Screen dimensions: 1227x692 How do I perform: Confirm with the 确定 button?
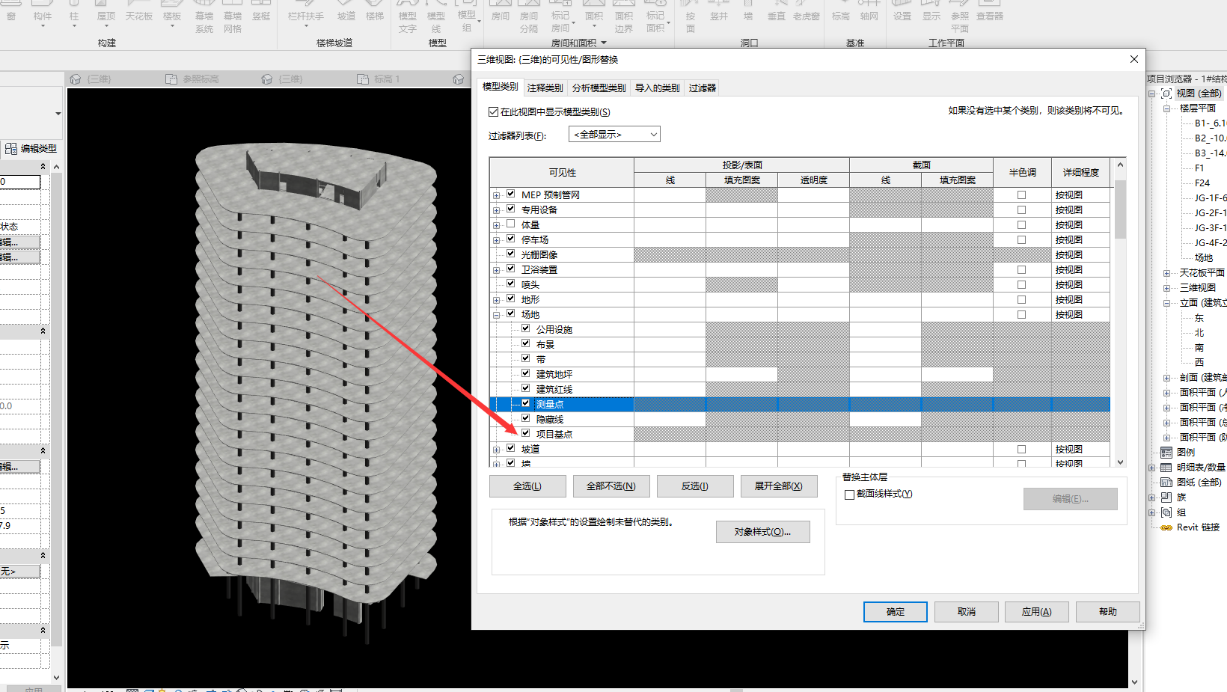(x=895, y=612)
